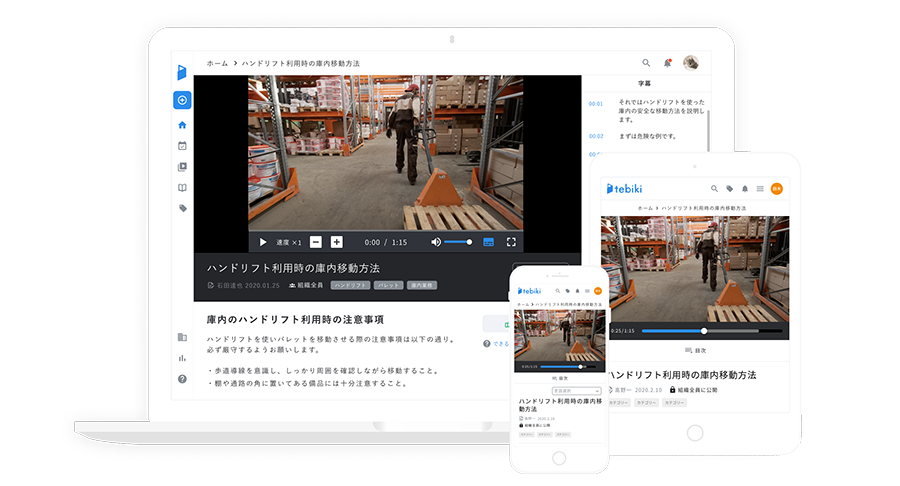The height and width of the screenshot is (486, 900).
Task: Open the book manual icon in laptop sidebar
Action: point(182,188)
